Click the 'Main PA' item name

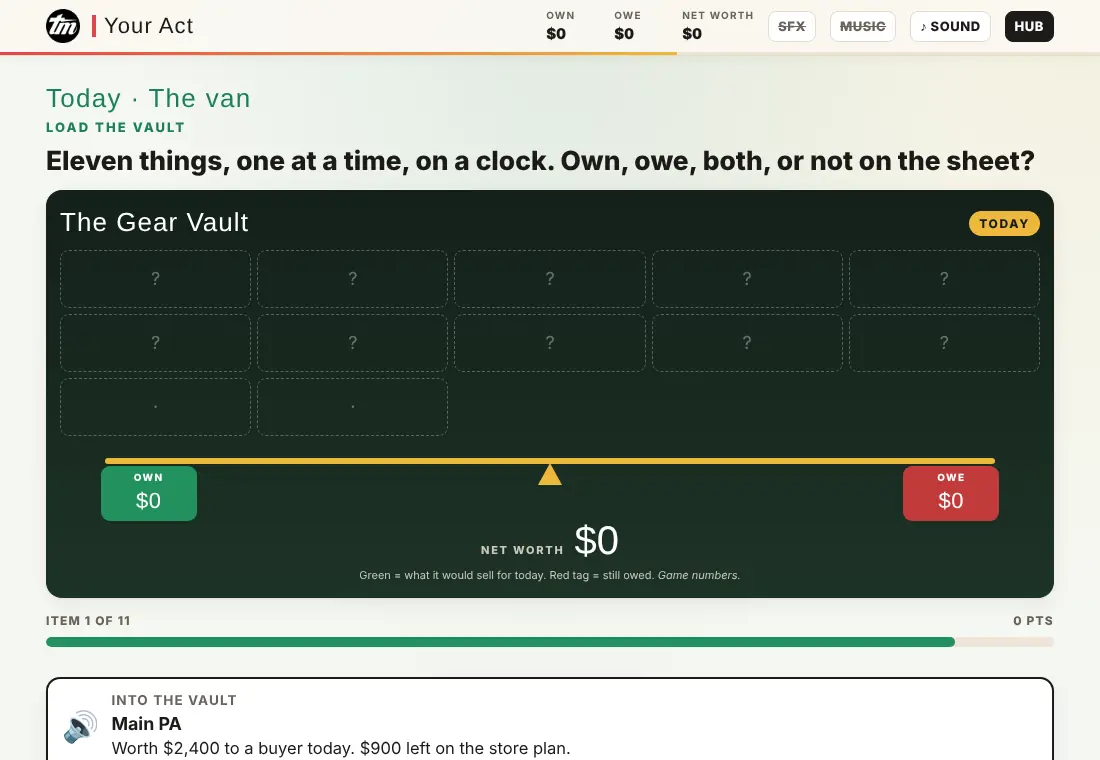coord(147,724)
